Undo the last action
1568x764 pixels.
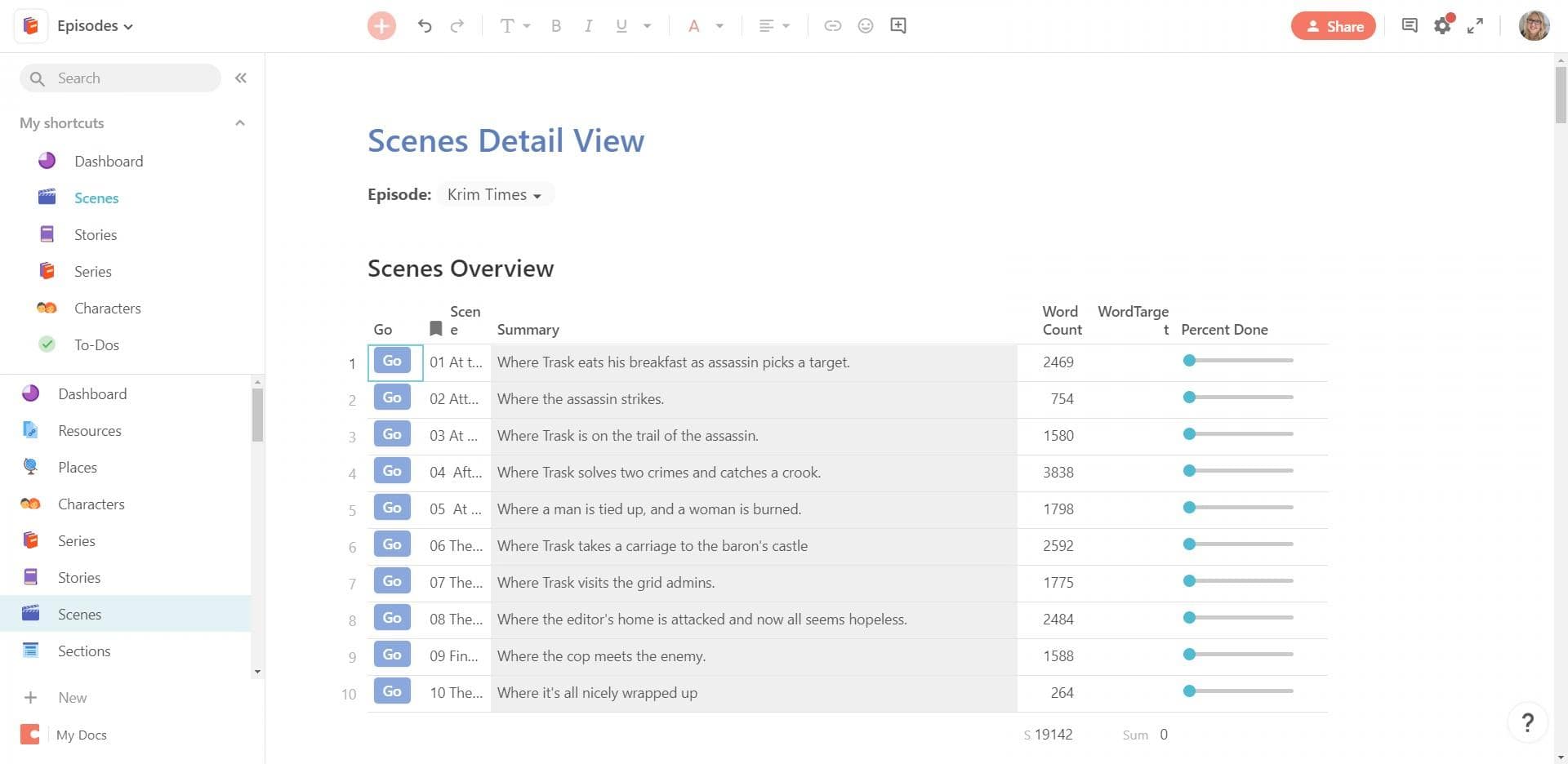tap(424, 26)
